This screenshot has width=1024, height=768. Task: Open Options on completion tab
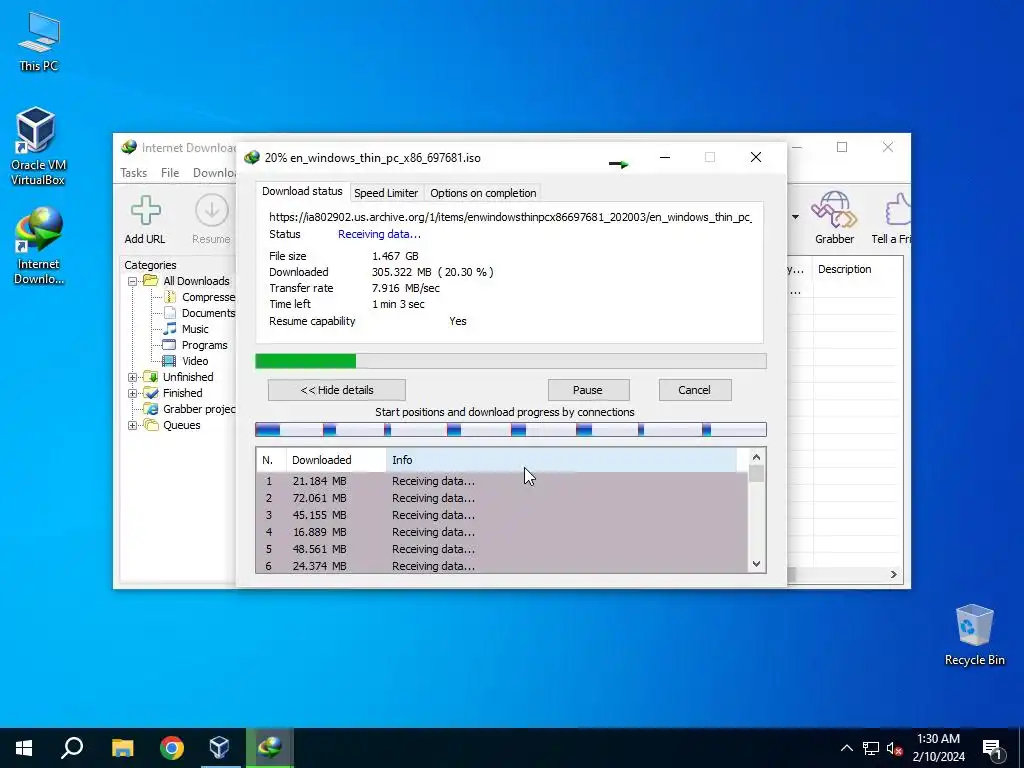tap(483, 193)
